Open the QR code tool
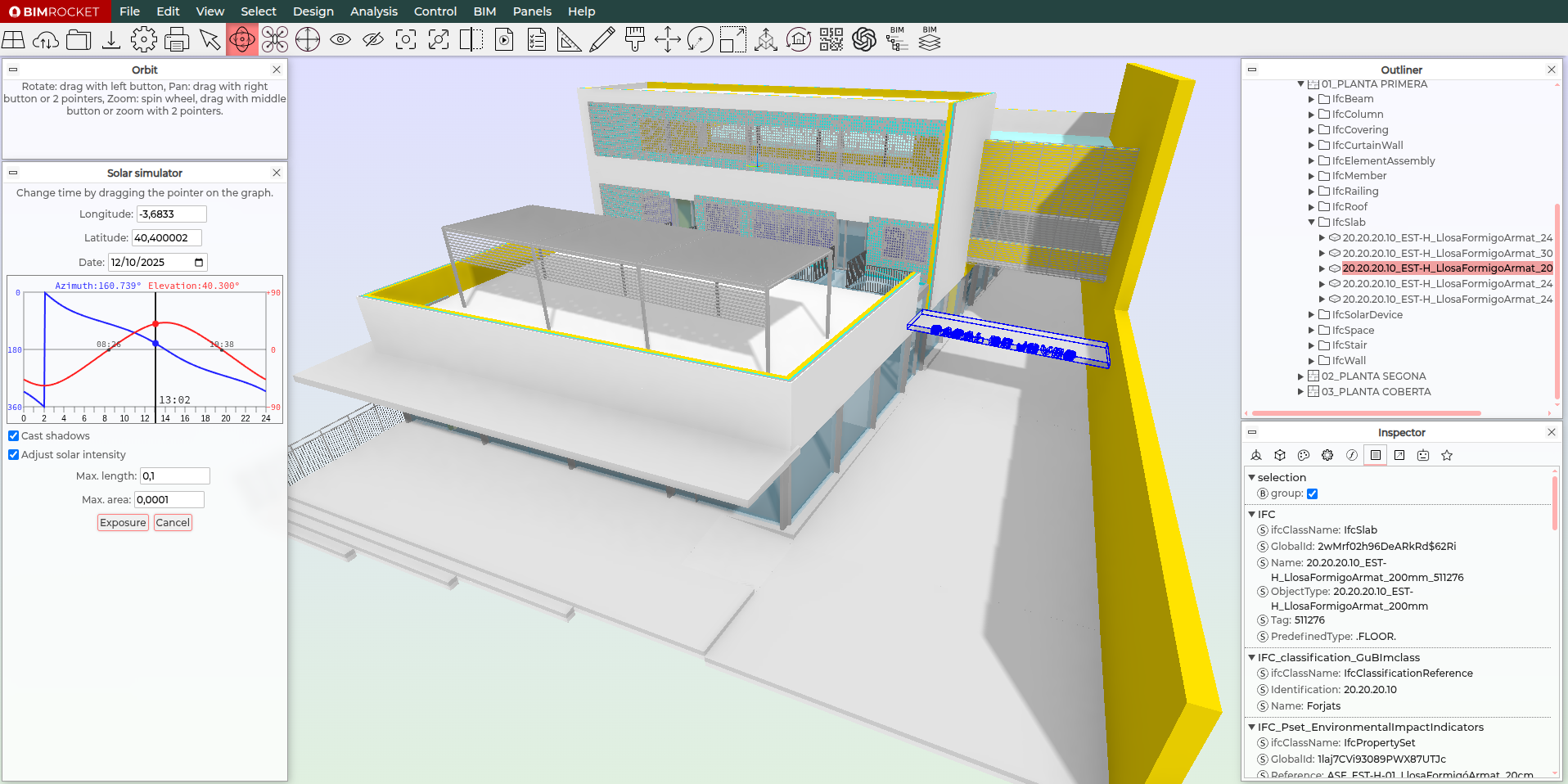 (831, 39)
